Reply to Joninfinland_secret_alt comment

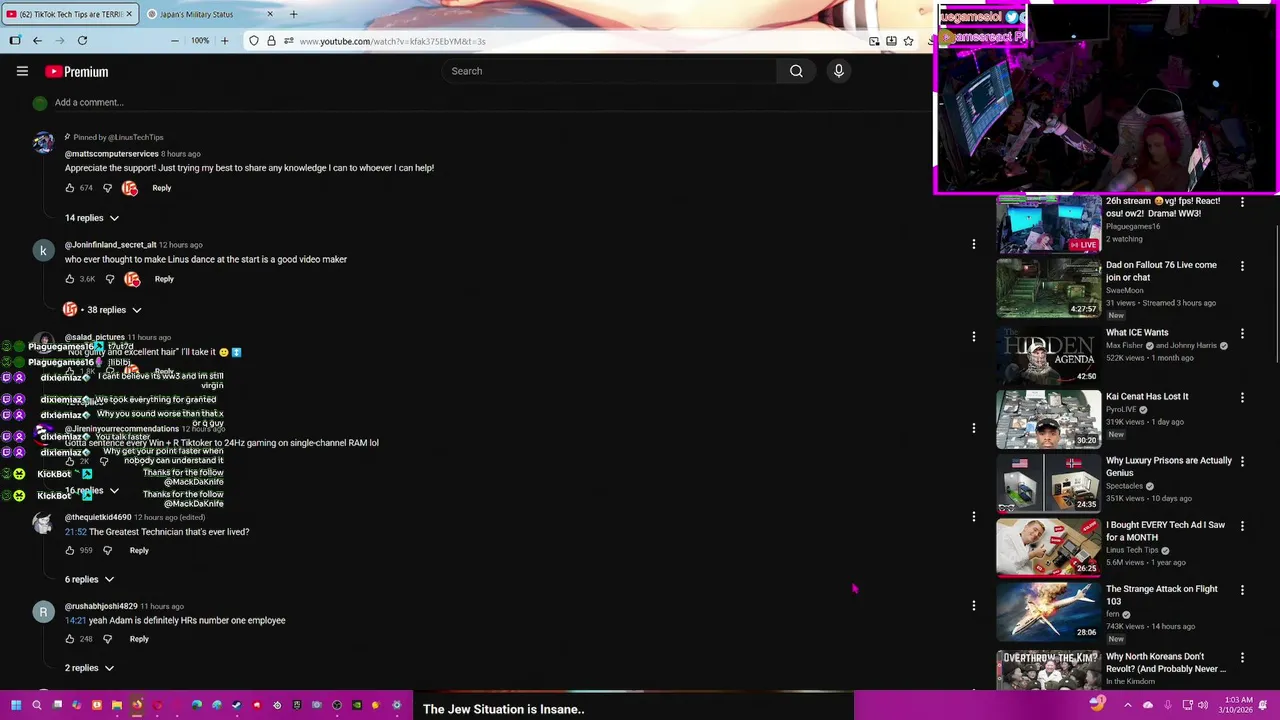pos(164,279)
